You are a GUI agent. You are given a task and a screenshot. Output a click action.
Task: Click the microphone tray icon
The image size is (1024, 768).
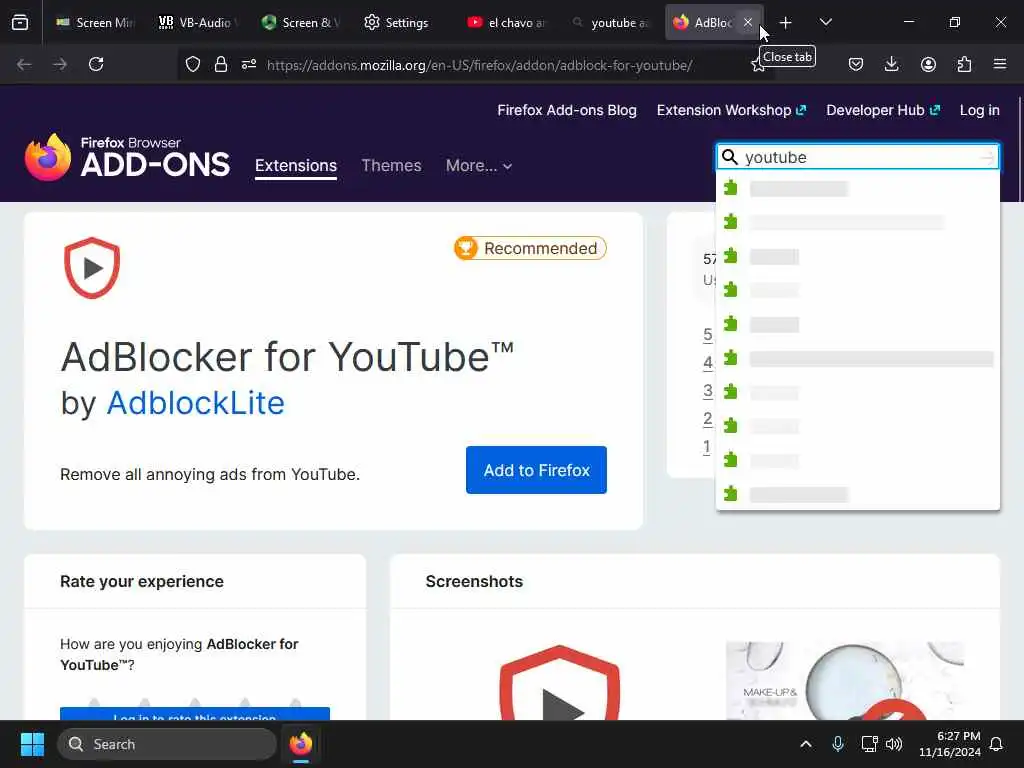[x=838, y=744]
